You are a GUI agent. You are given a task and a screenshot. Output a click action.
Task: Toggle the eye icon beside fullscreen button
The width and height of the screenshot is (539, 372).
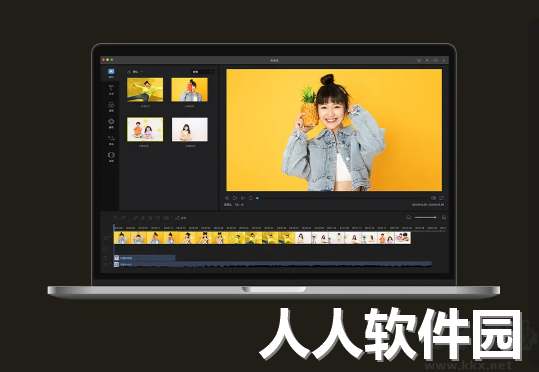tap(433, 198)
